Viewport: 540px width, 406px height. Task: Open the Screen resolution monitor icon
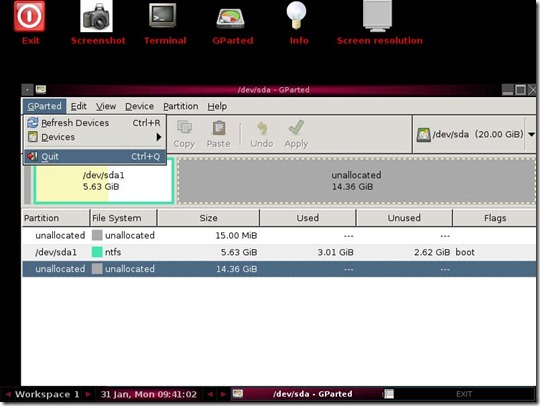pos(377,16)
